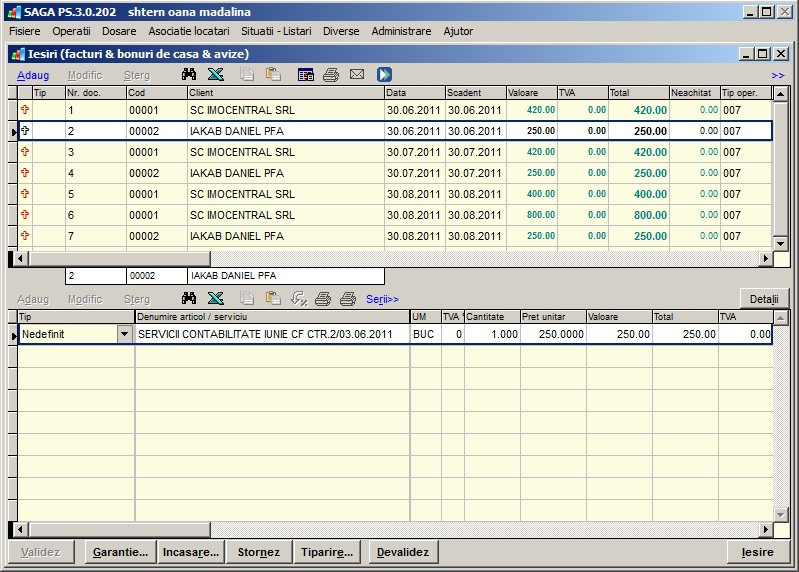Open the Ajutor menu
Viewport: 799px width, 572px height.
pyautogui.click(x=458, y=31)
